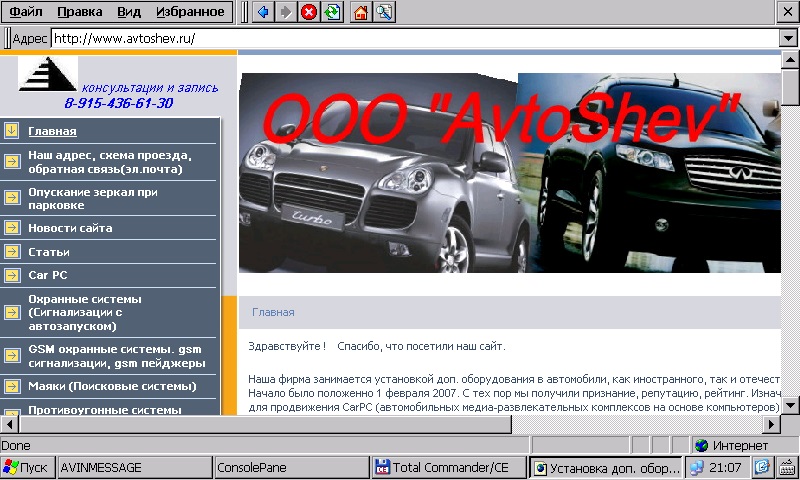Switch to AVINMESSAGE taskbar window
This screenshot has width=800, height=480.
point(134,467)
